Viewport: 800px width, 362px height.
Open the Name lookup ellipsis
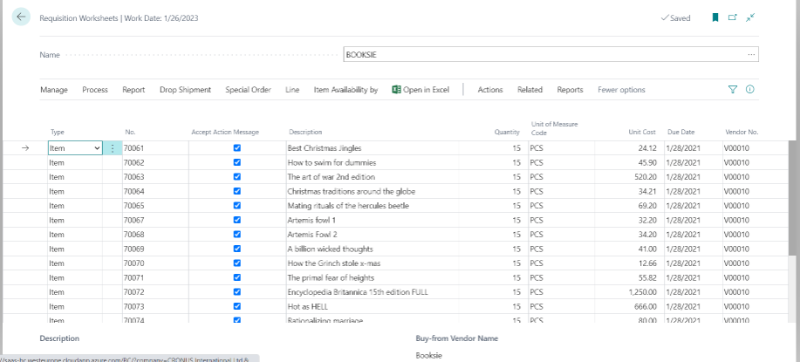pos(751,55)
